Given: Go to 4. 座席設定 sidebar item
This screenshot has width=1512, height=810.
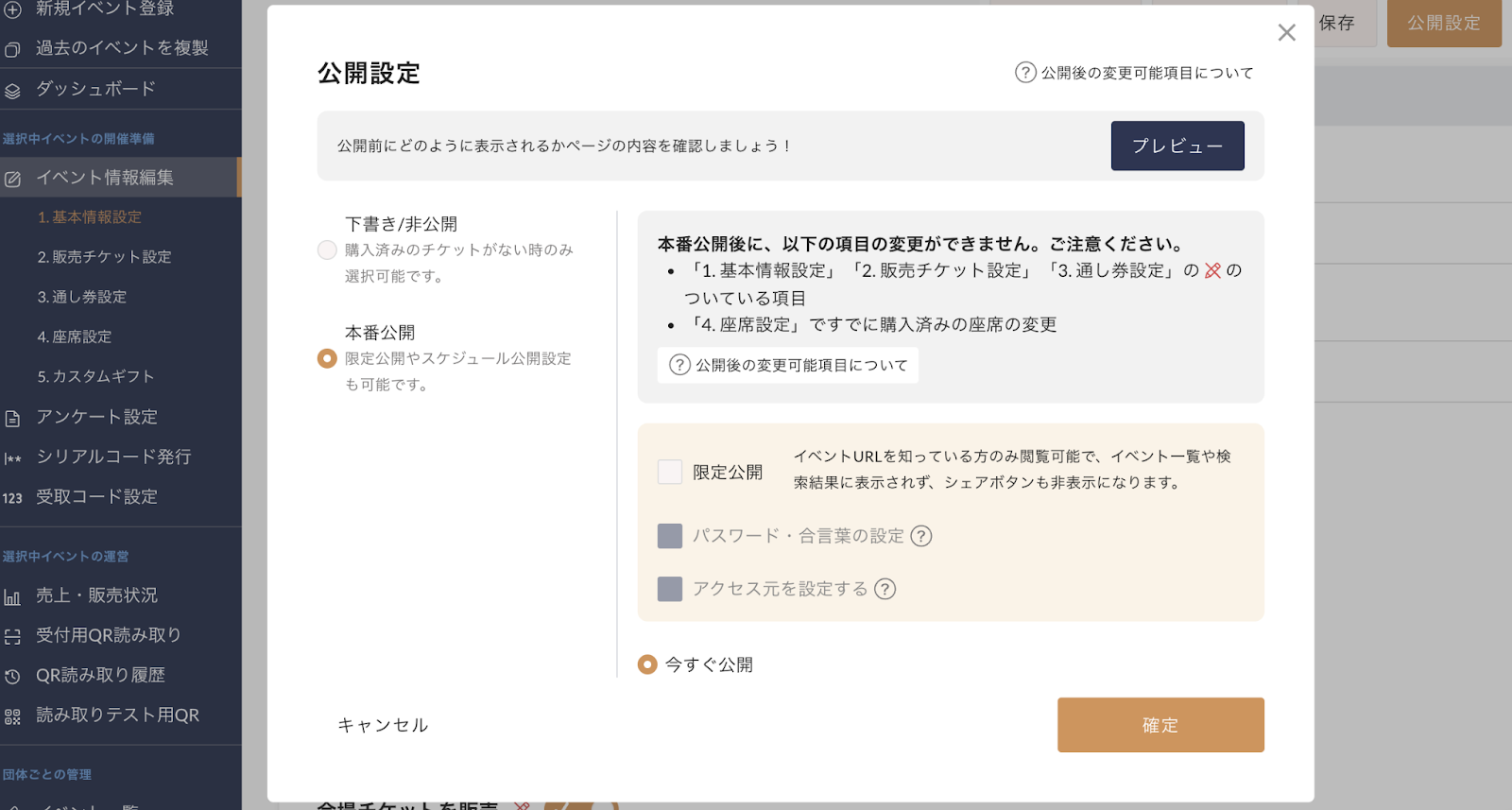Looking at the screenshot, I should coord(75,336).
